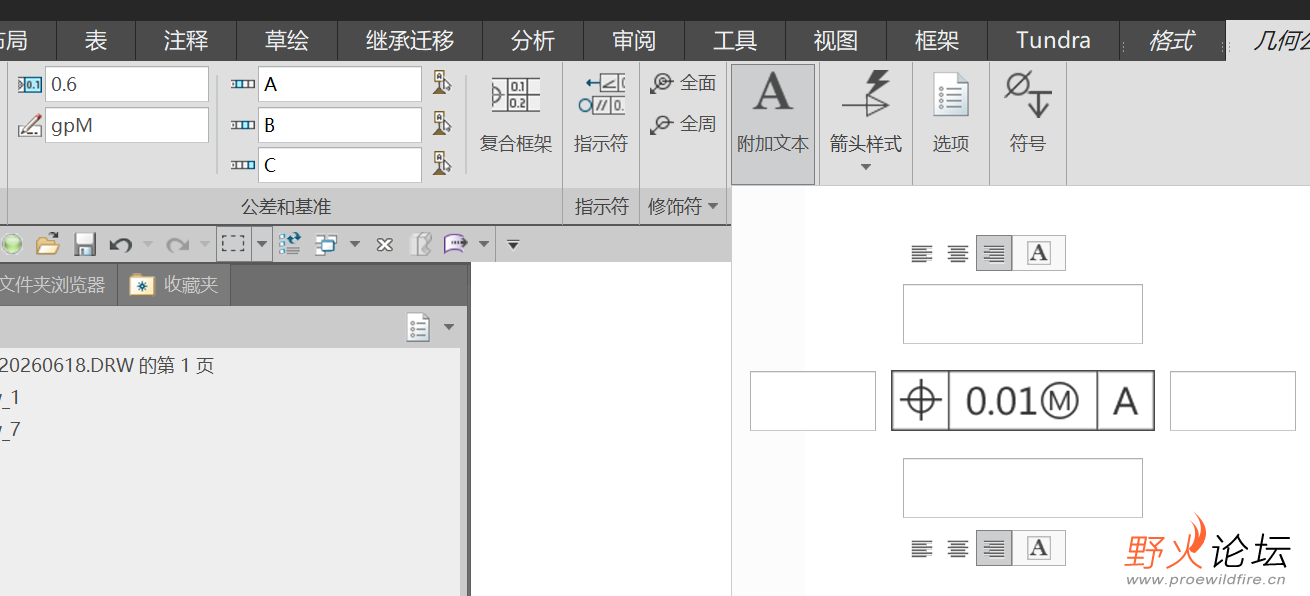Screen dimensions: 1310x596
Task: Right-align text for lower additional text box
Action: click(x=994, y=548)
